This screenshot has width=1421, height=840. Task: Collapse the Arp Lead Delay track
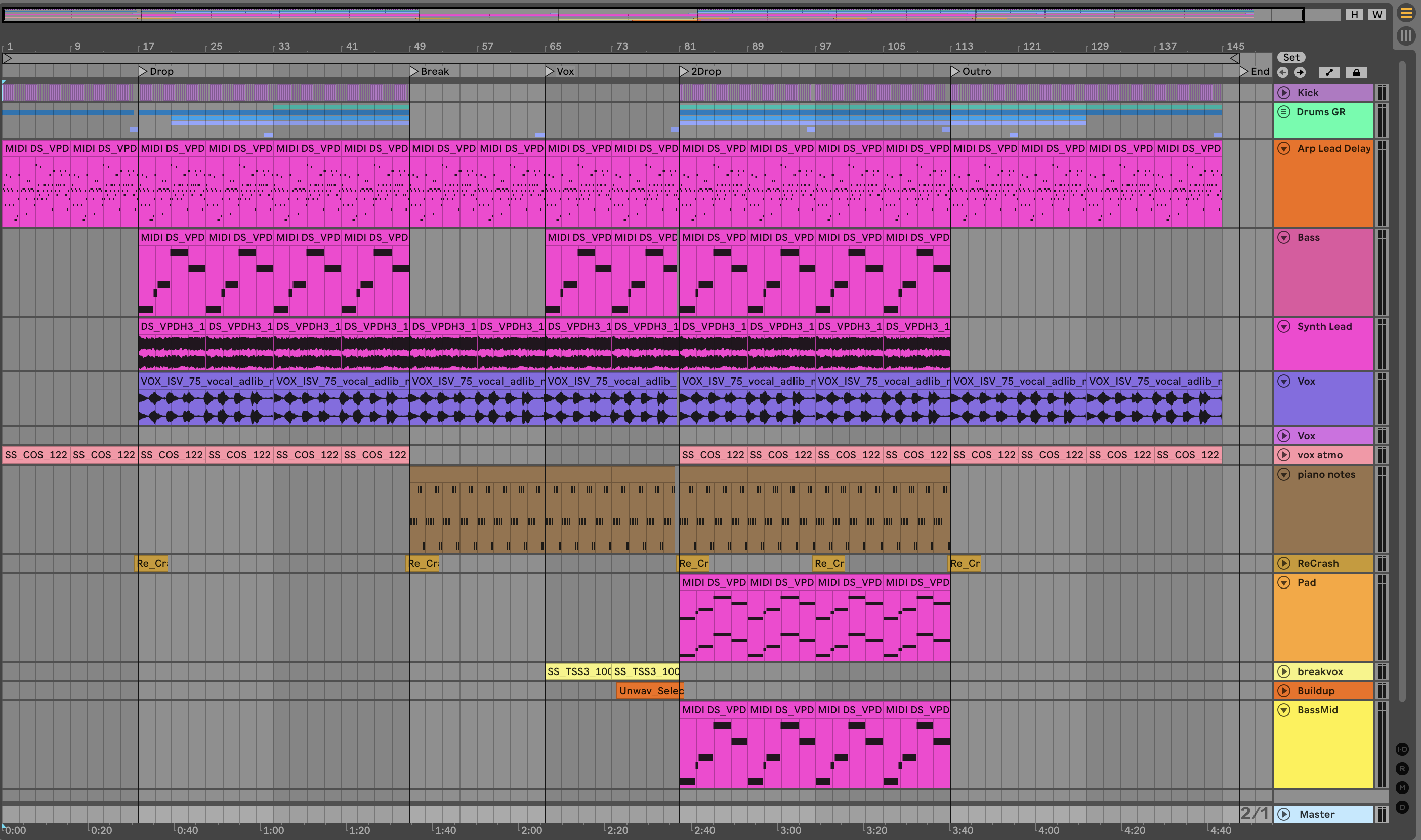pyautogui.click(x=1284, y=148)
